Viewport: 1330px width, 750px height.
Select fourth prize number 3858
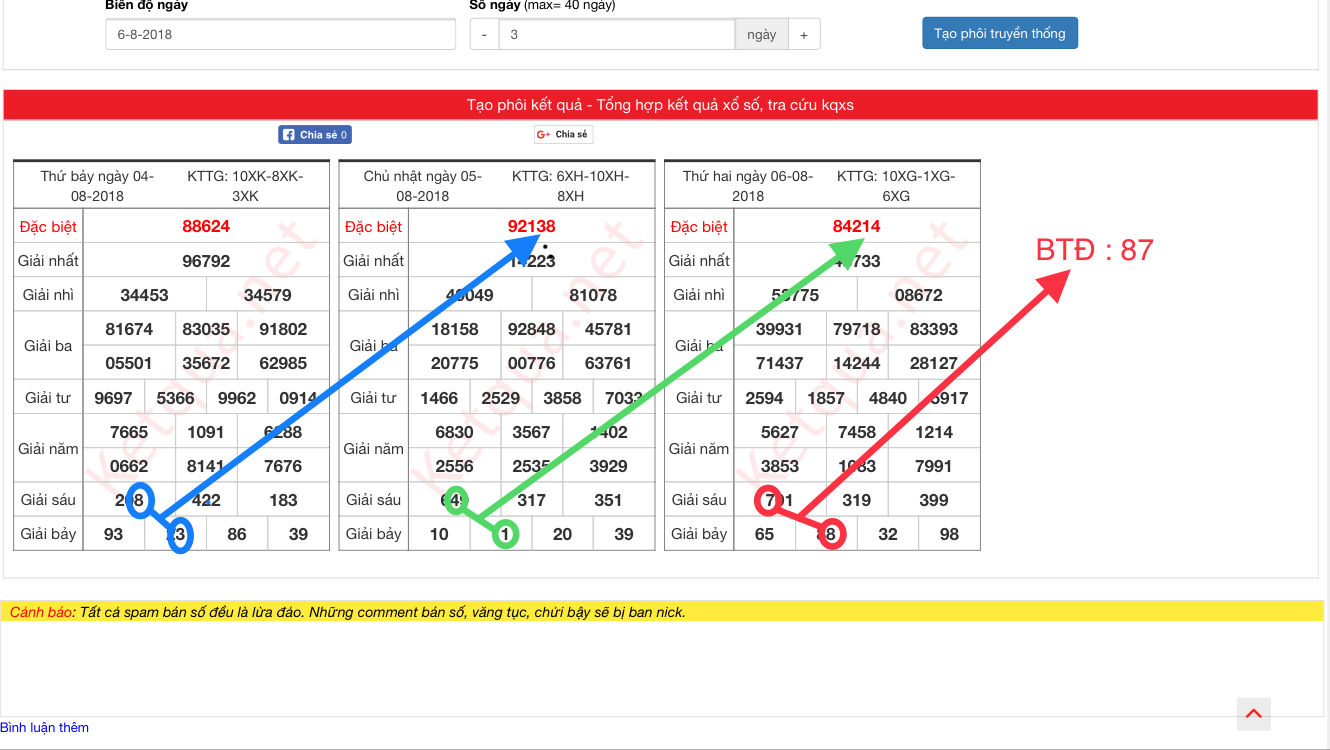tap(562, 398)
